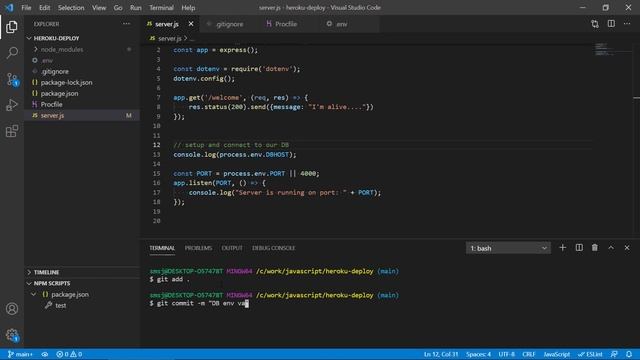Switch to the PROBLEMS panel tab
Screen dimensions: 640x360
coord(198,248)
